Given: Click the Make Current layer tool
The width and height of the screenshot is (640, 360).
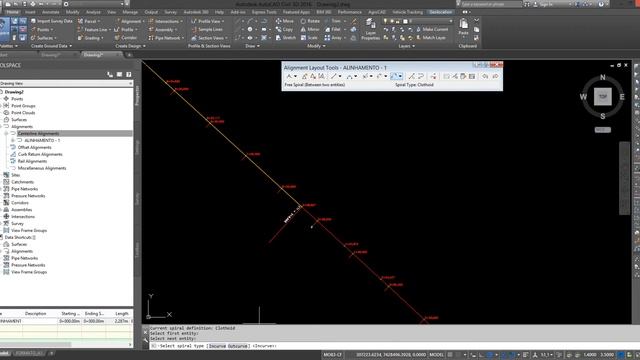Looking at the screenshot, I should click(432, 29).
